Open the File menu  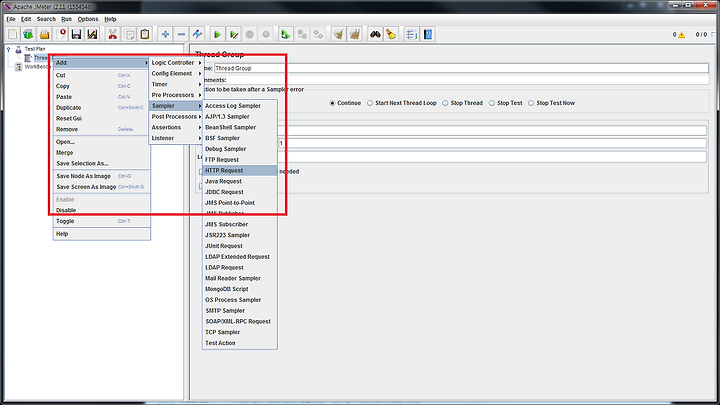11,19
